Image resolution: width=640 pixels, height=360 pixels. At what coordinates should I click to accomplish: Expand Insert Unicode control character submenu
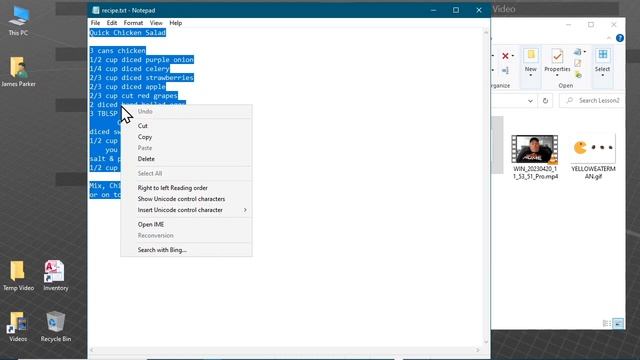pos(186,210)
